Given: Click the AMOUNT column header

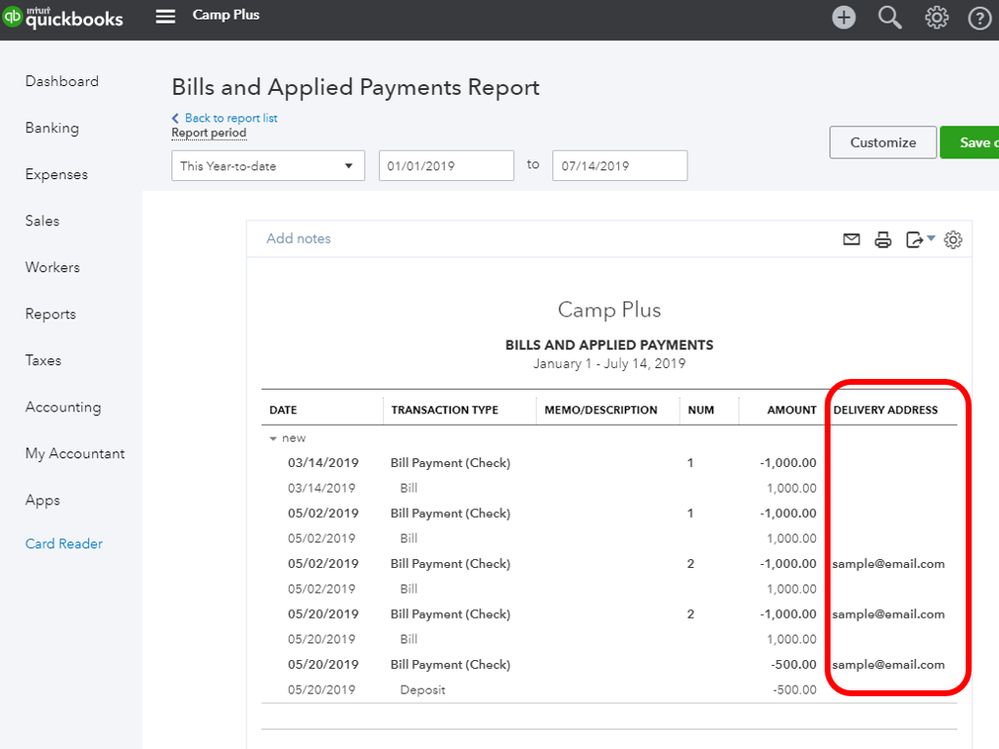Looking at the screenshot, I should point(791,410).
